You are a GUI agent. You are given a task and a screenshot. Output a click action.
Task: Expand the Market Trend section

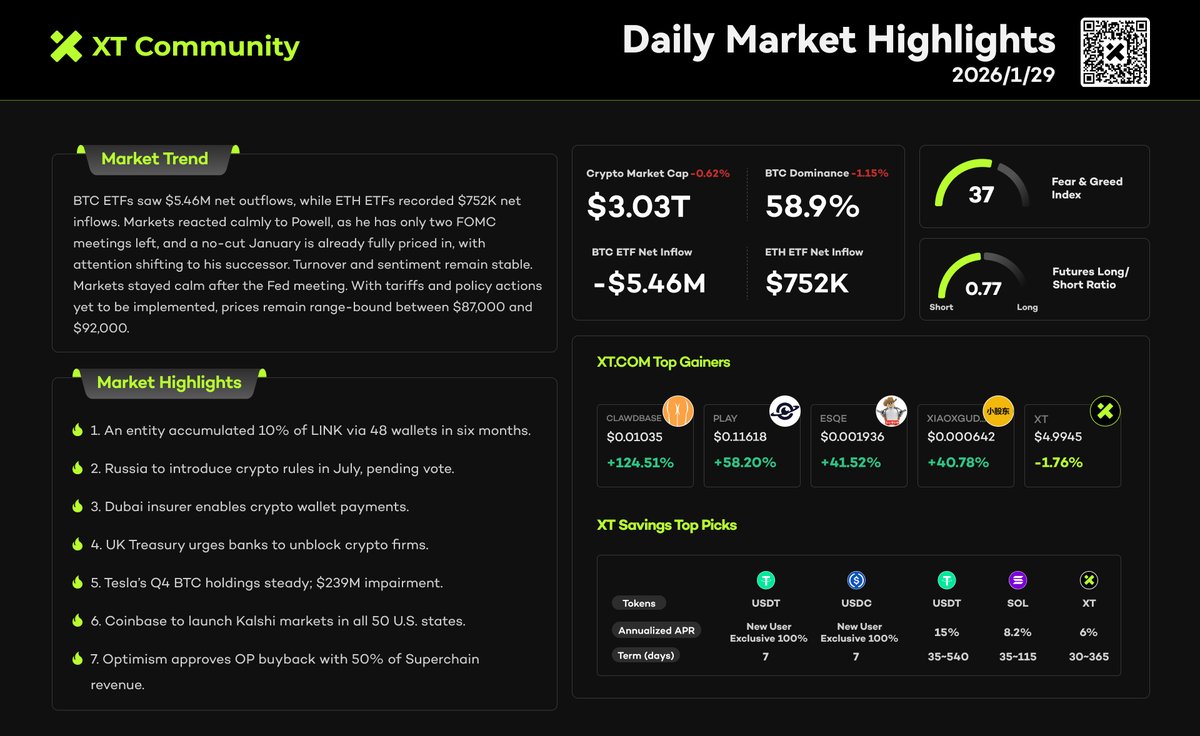tap(156, 159)
